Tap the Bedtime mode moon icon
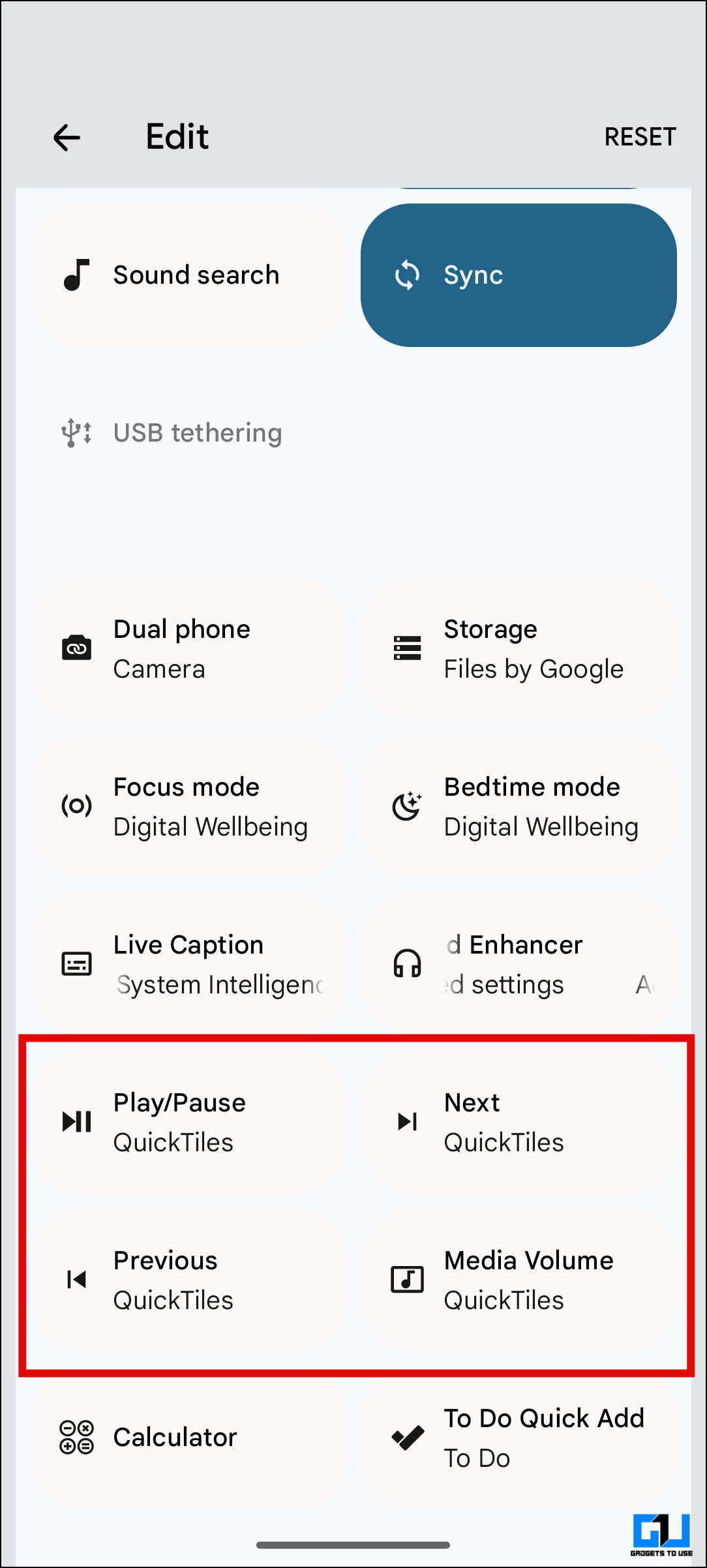Viewport: 707px width, 1568px height. coord(408,806)
